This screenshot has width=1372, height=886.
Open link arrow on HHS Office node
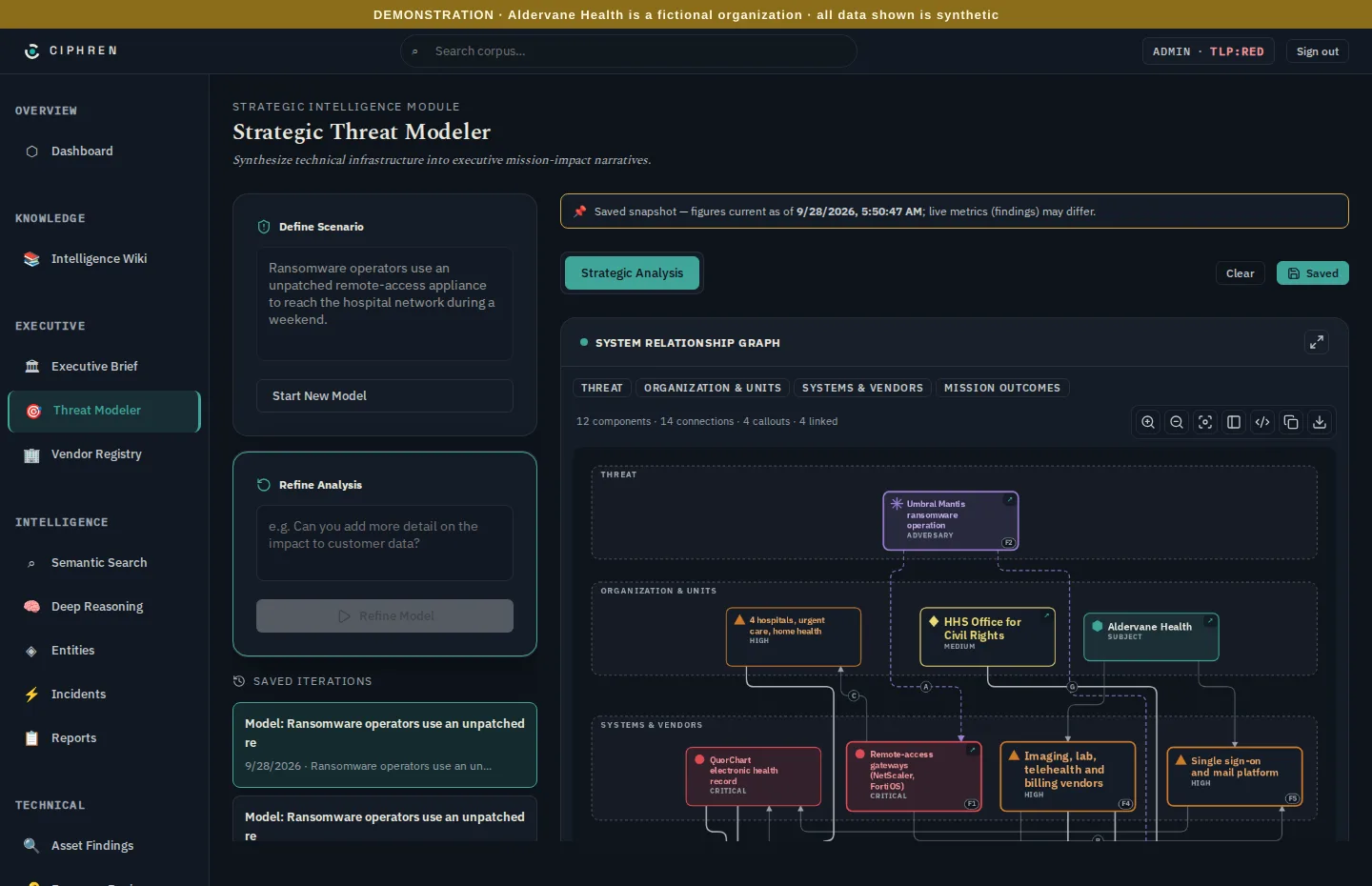(1046, 615)
